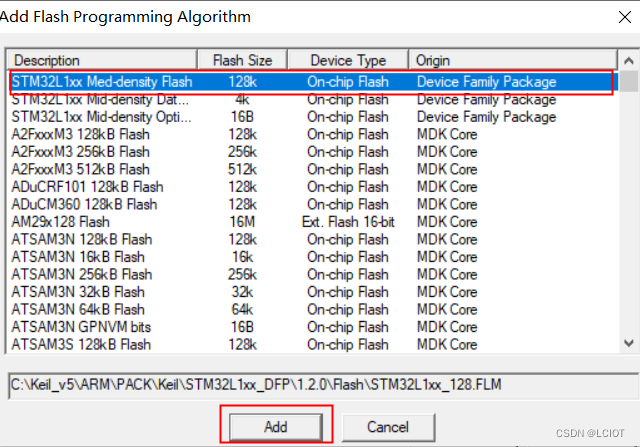
Task: Select ATSAM3N GPNVM bits entry
Action: tap(312, 328)
